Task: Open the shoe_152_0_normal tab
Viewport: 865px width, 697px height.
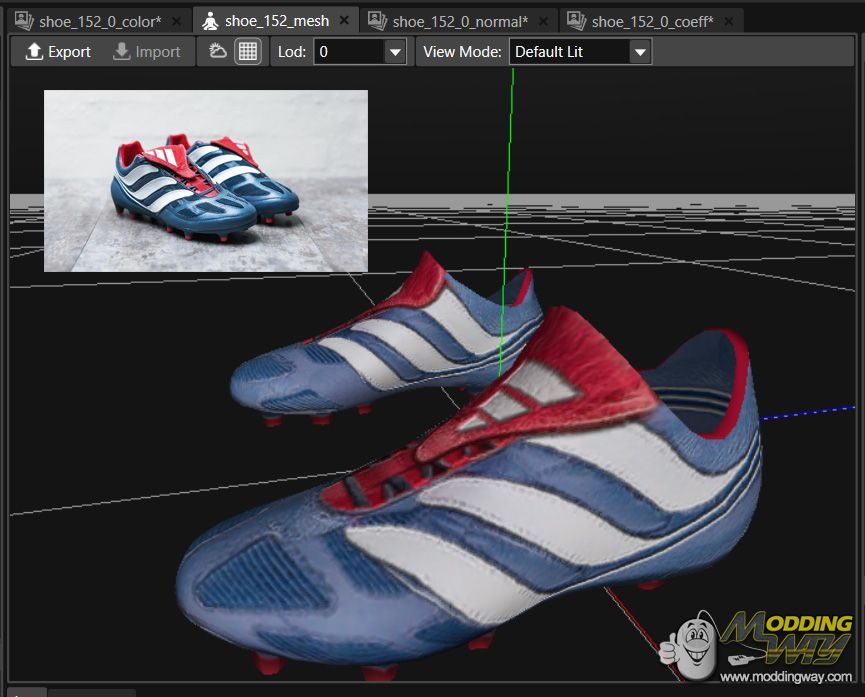Action: tap(459, 21)
